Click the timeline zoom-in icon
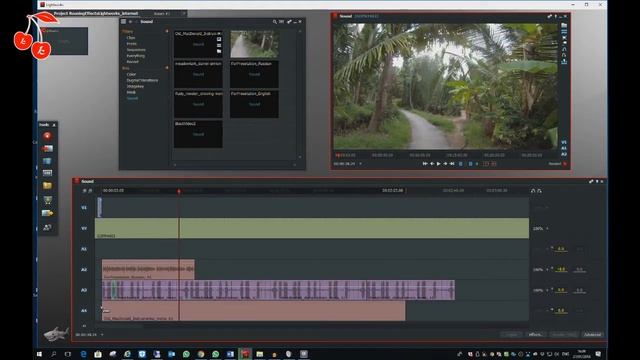Viewport: 640px width, 360px height. (x=90, y=191)
